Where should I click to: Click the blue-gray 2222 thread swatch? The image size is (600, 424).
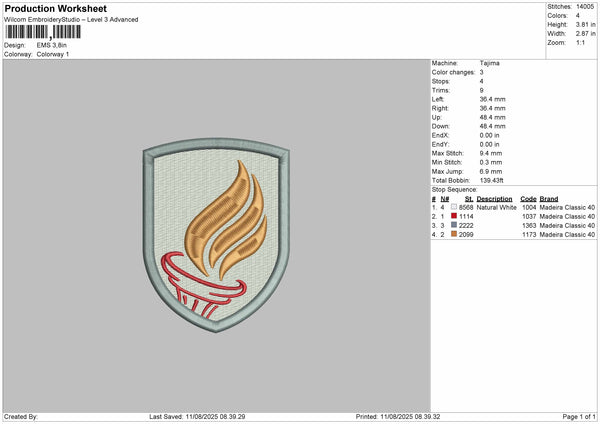pos(454,225)
